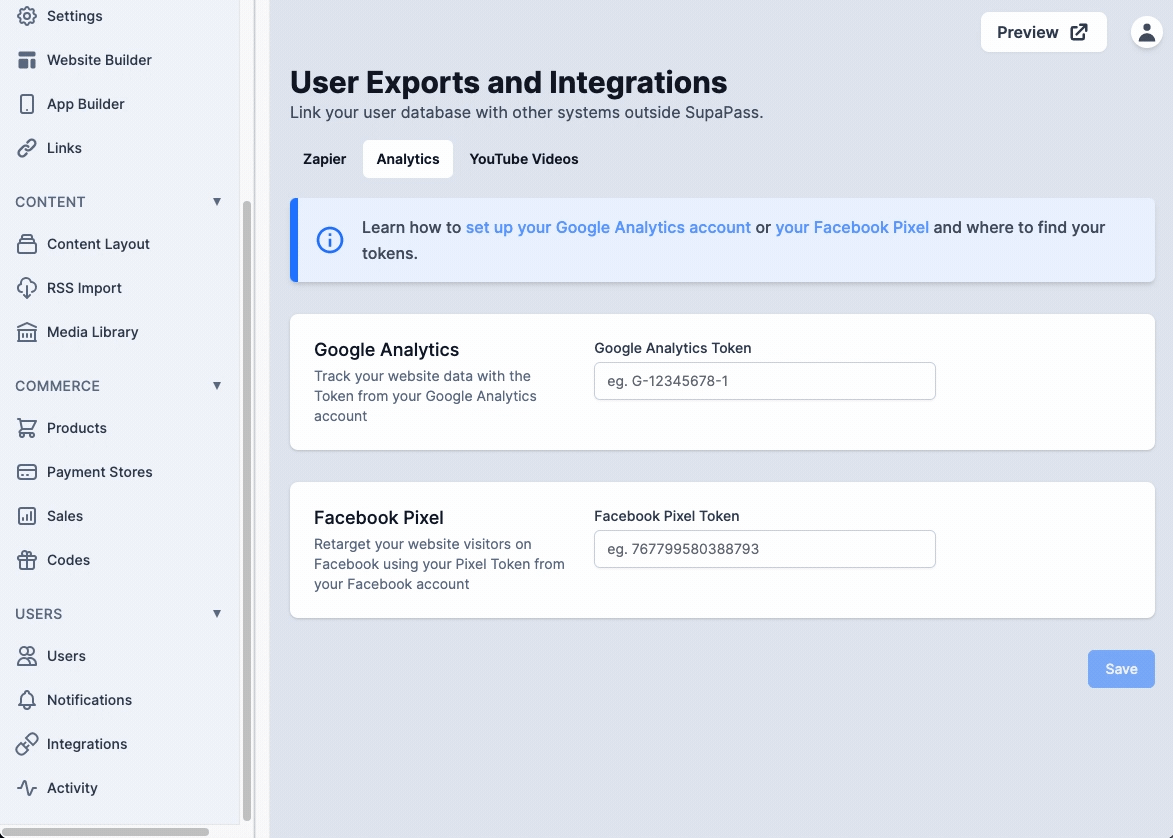Open the Products label
The height and width of the screenshot is (838, 1173).
click(x=77, y=428)
